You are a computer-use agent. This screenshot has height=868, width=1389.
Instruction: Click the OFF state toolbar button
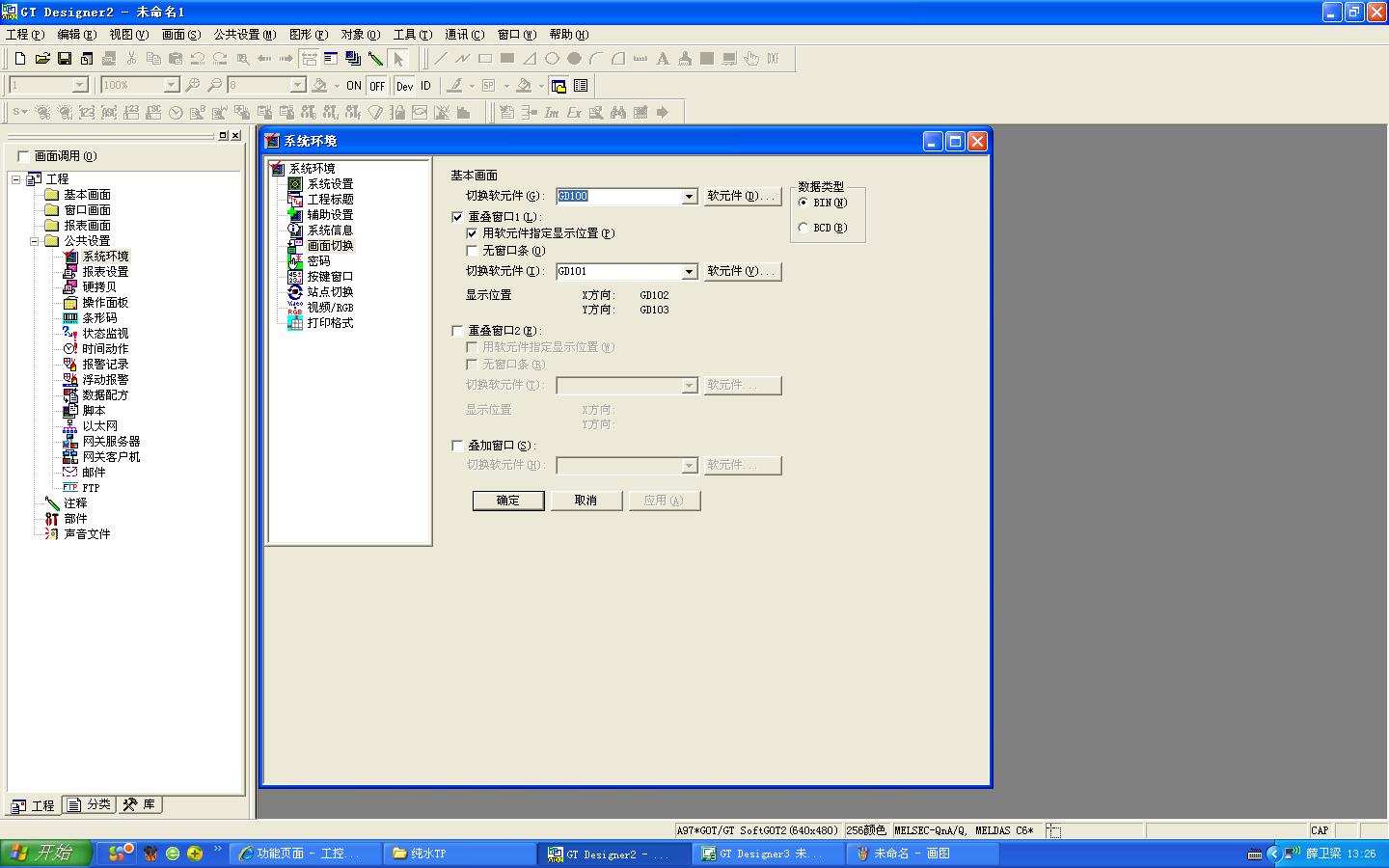[377, 86]
